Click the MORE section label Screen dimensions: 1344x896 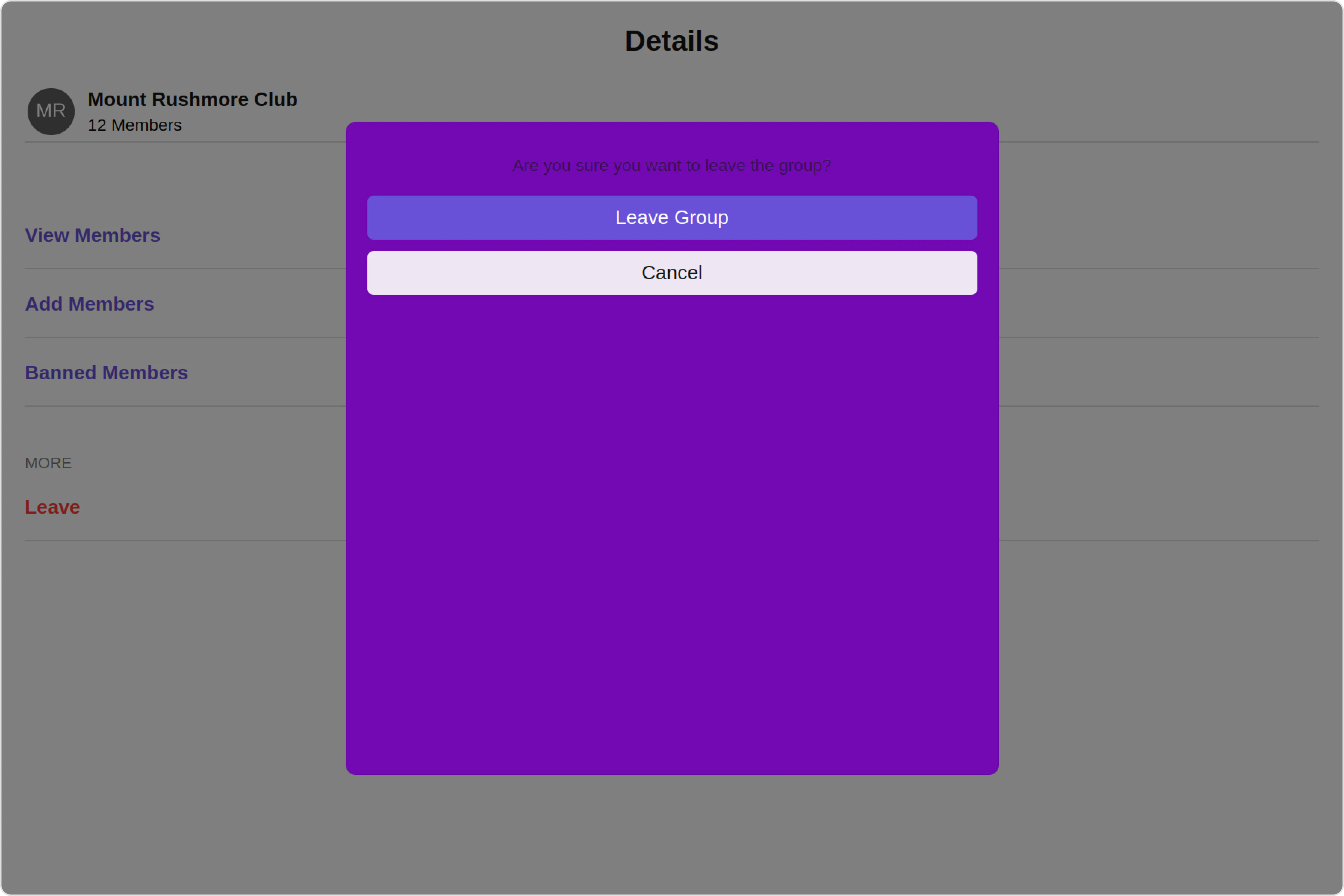[x=48, y=463]
